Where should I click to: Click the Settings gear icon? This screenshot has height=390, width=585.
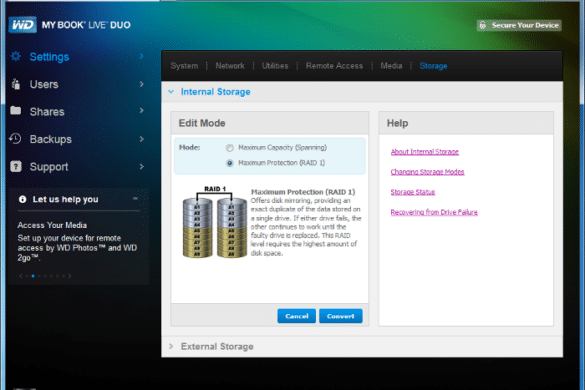(x=16, y=56)
